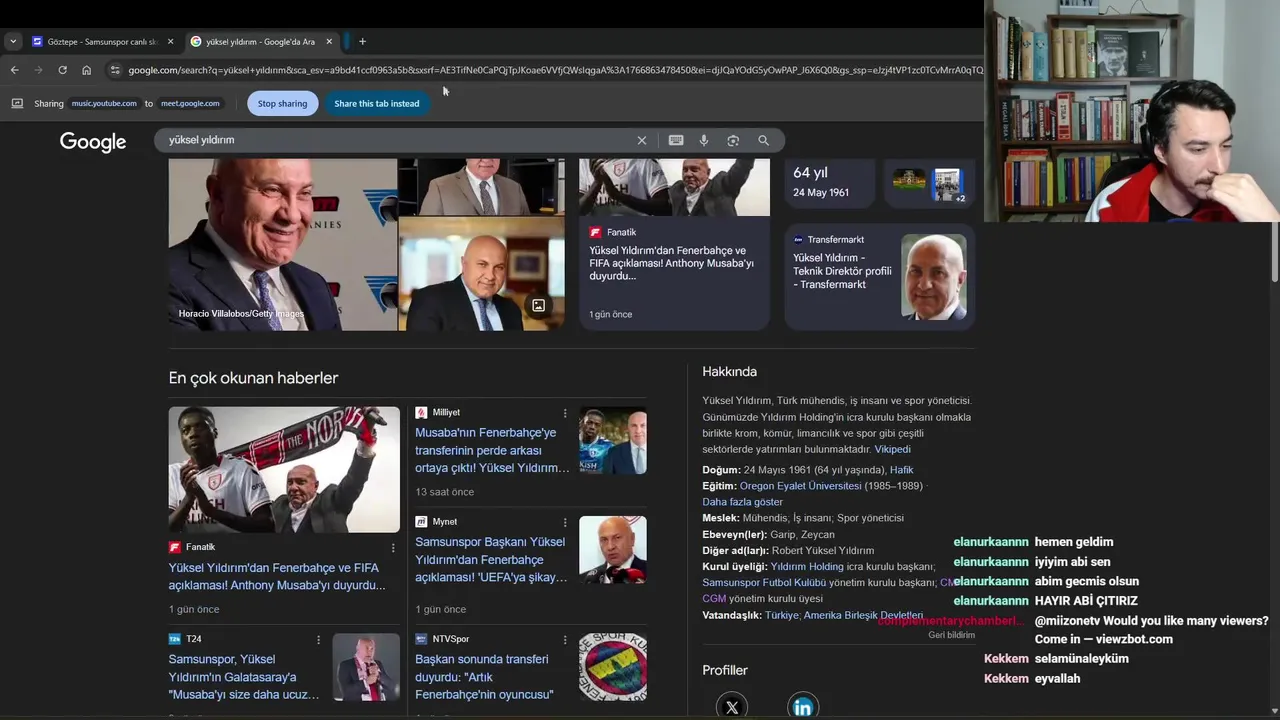1280x720 pixels.
Task: Click Share this tab instead
Action: pos(376,103)
